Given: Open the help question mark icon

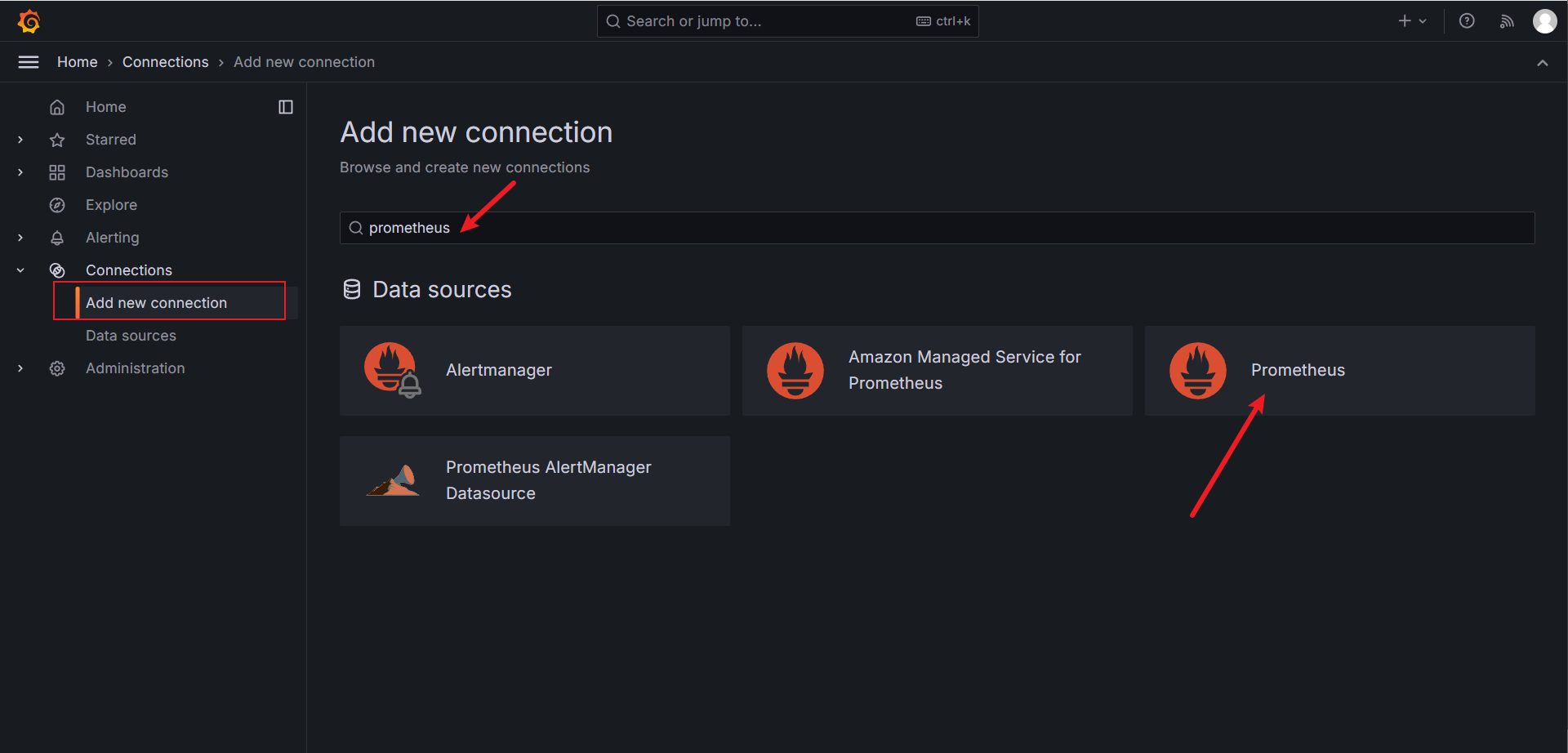Looking at the screenshot, I should 1467,21.
